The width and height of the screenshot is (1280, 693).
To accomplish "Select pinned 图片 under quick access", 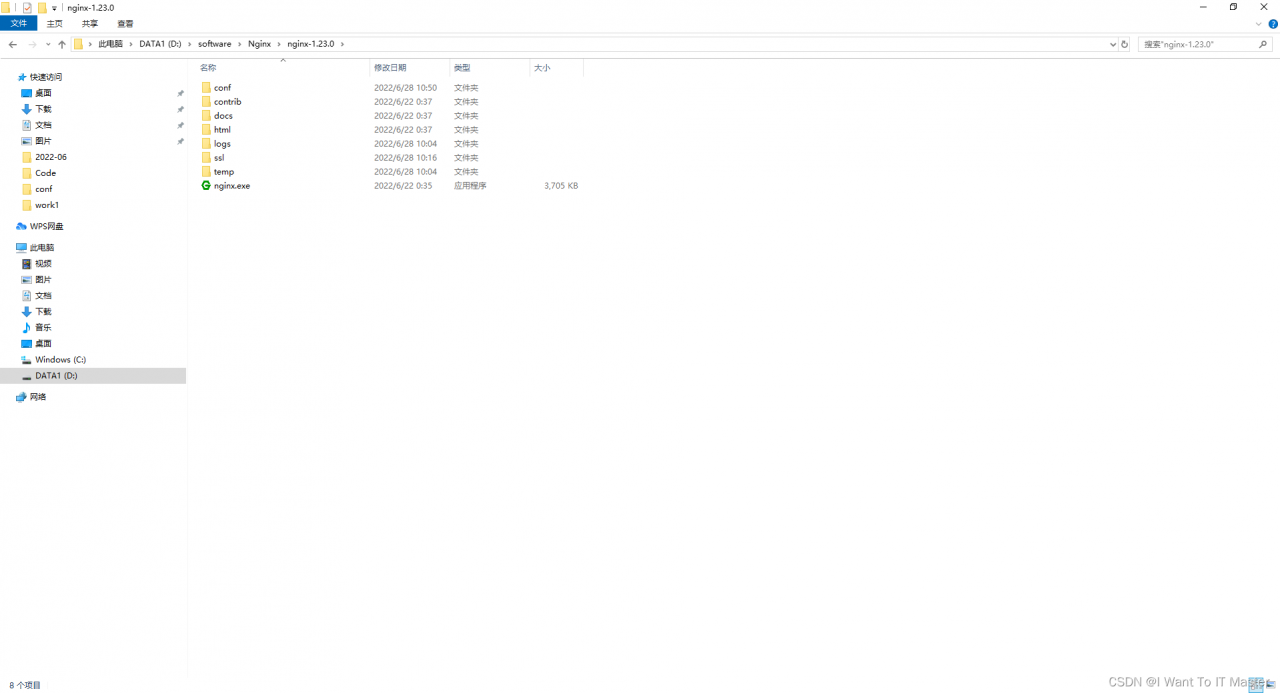I will pyautogui.click(x=43, y=141).
